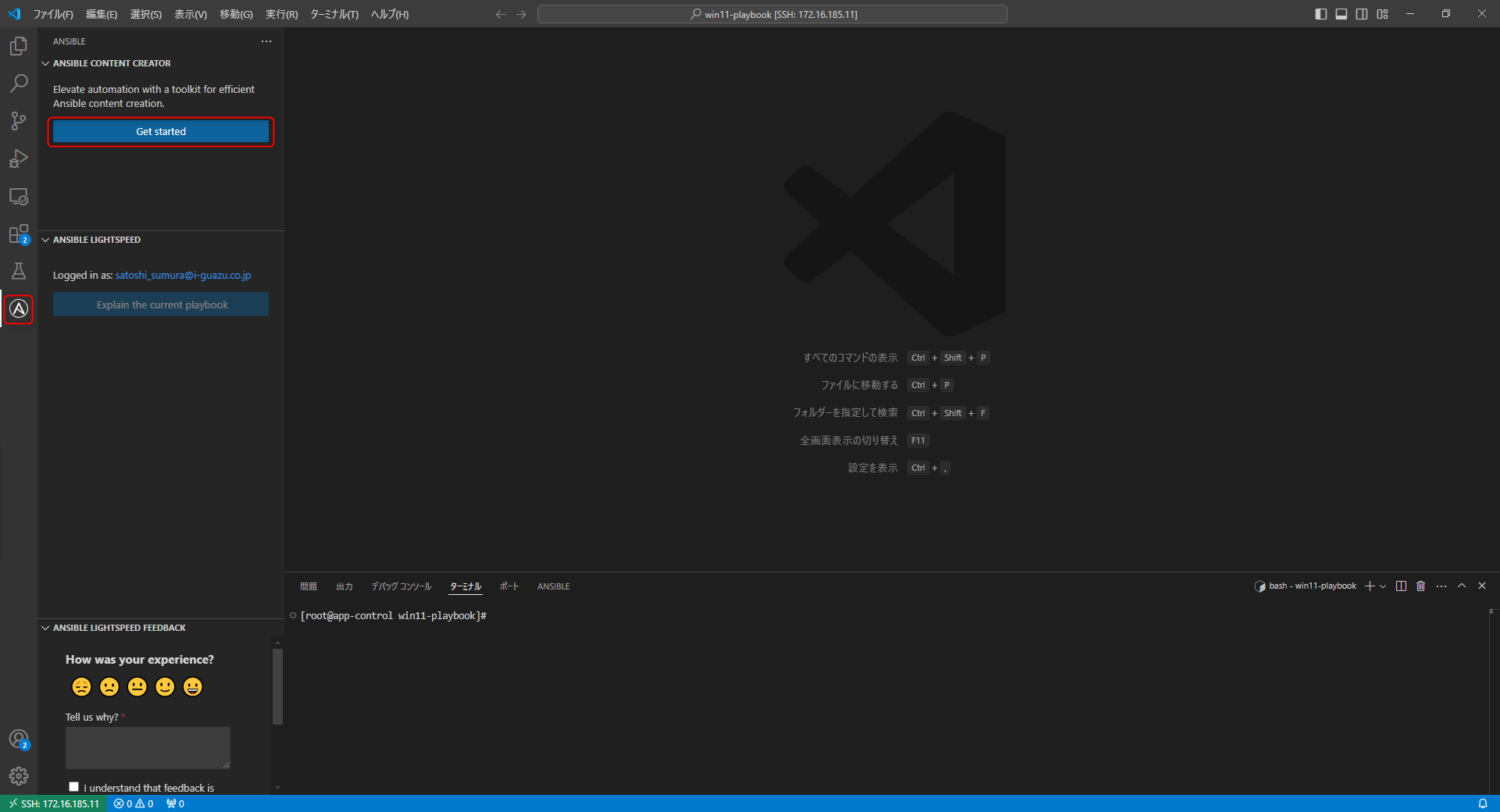
Task: Open Ansible view more actions ellipsis
Action: pyautogui.click(x=266, y=41)
